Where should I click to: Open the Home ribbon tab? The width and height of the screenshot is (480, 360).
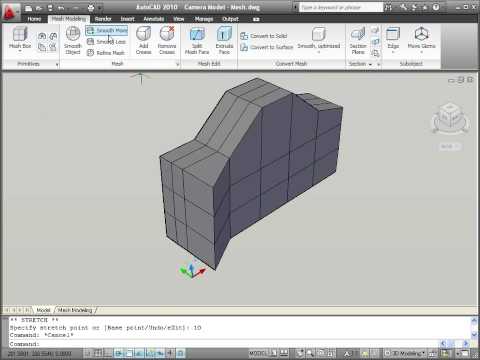[x=34, y=19]
